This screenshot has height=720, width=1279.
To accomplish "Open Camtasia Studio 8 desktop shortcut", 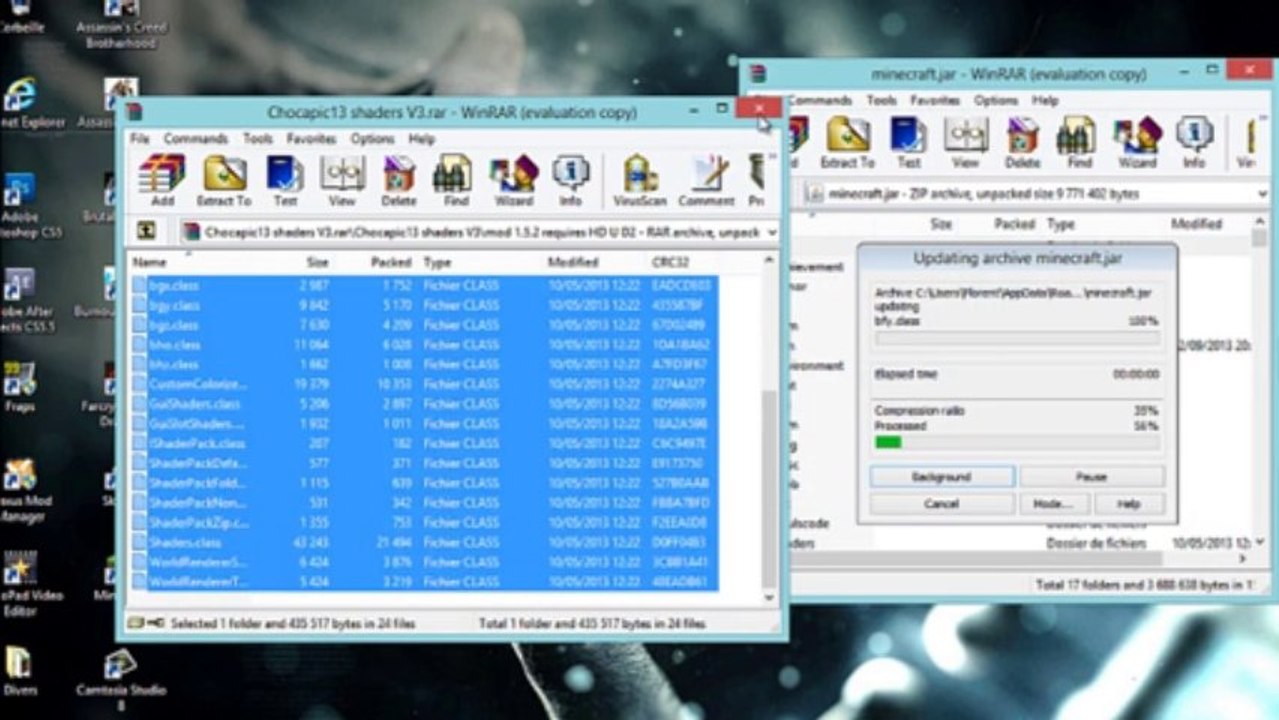I will click(x=120, y=678).
